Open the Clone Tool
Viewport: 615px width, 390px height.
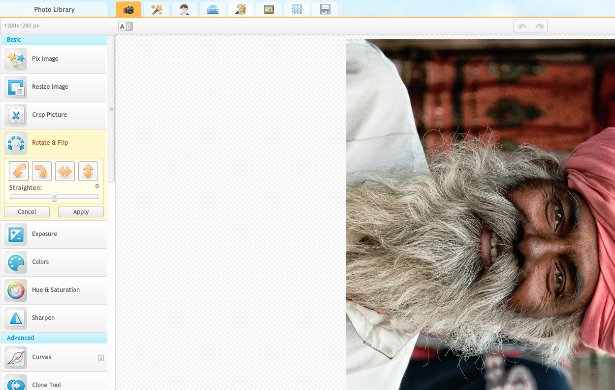[x=54, y=382]
